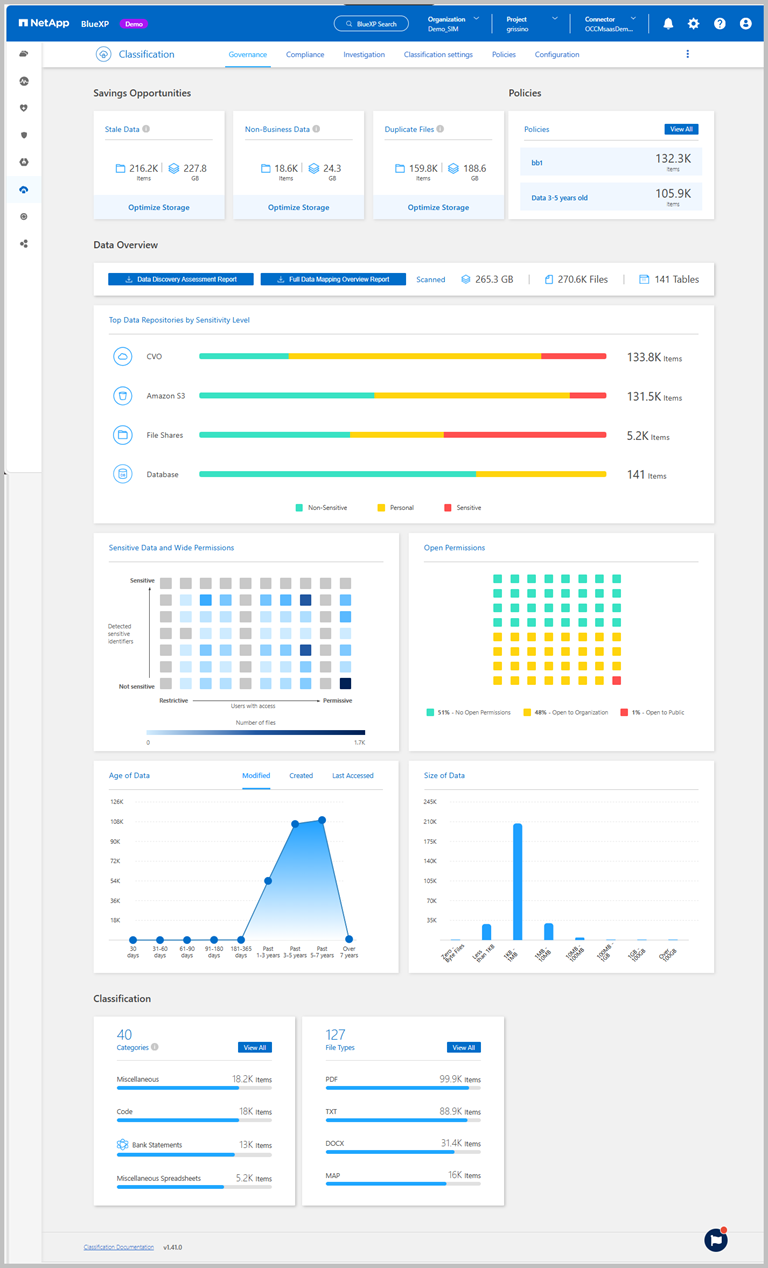The image size is (768, 1268).
Task: Click the three-dot more options menu
Action: [x=688, y=54]
